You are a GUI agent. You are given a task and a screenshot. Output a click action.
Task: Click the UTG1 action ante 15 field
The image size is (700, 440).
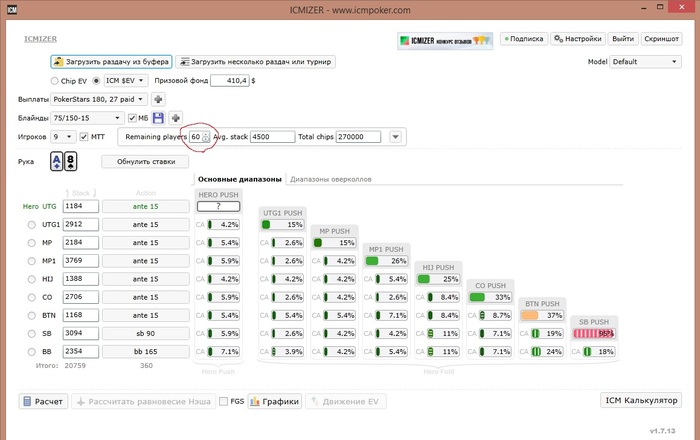(x=146, y=224)
